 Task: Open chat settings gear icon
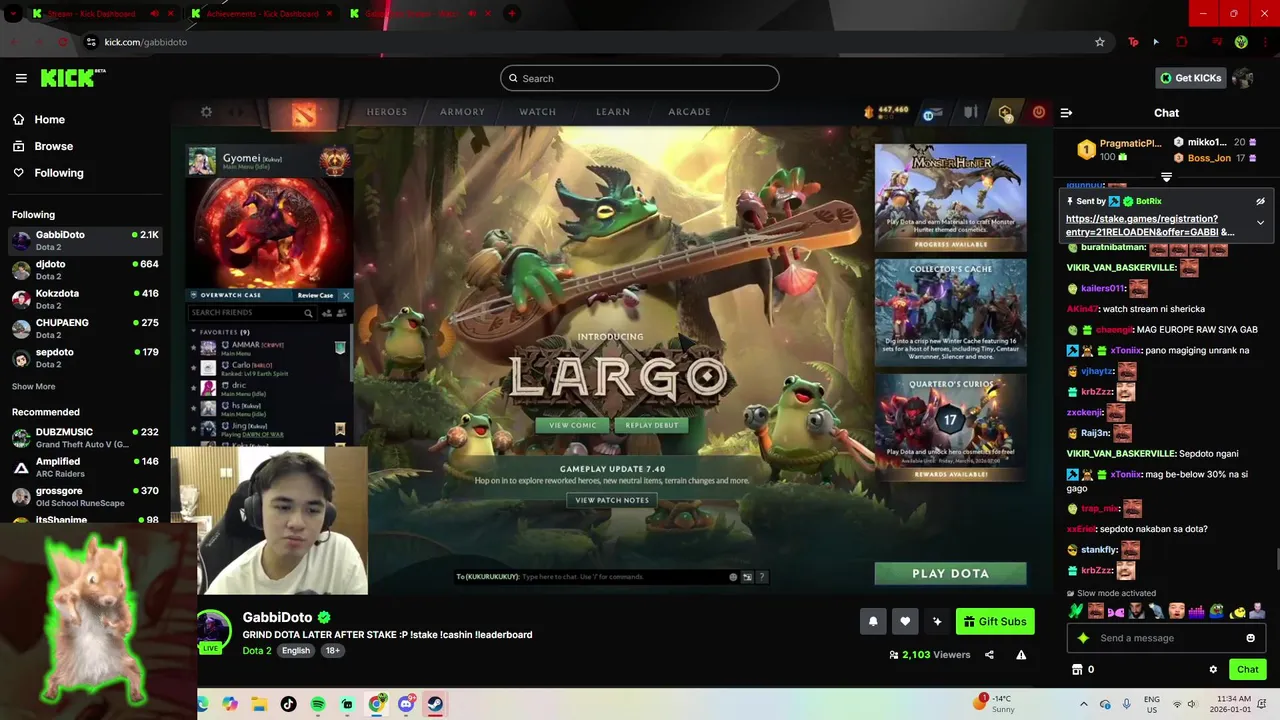[x=1213, y=669]
